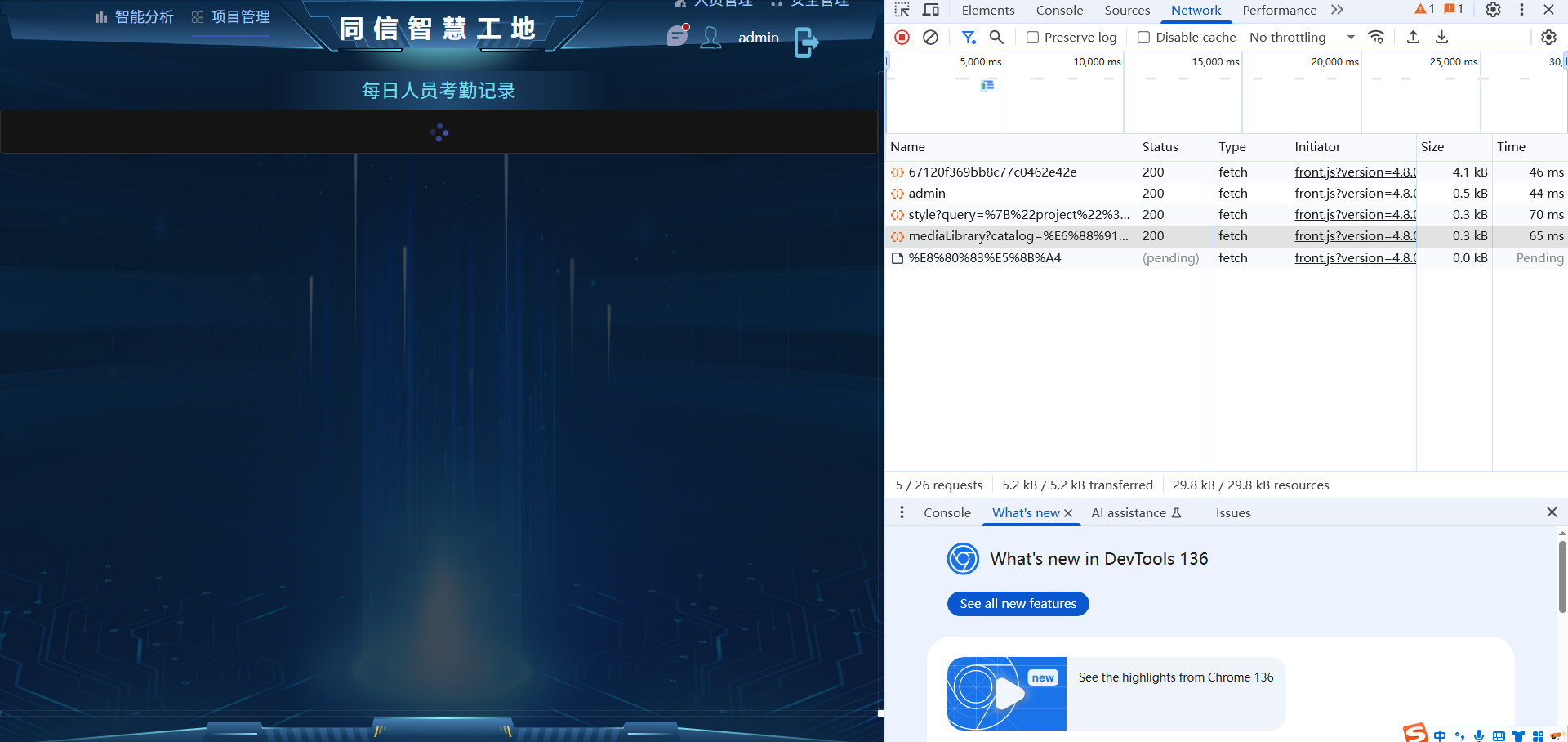Open front.js initiator link for admin request

(x=1355, y=194)
